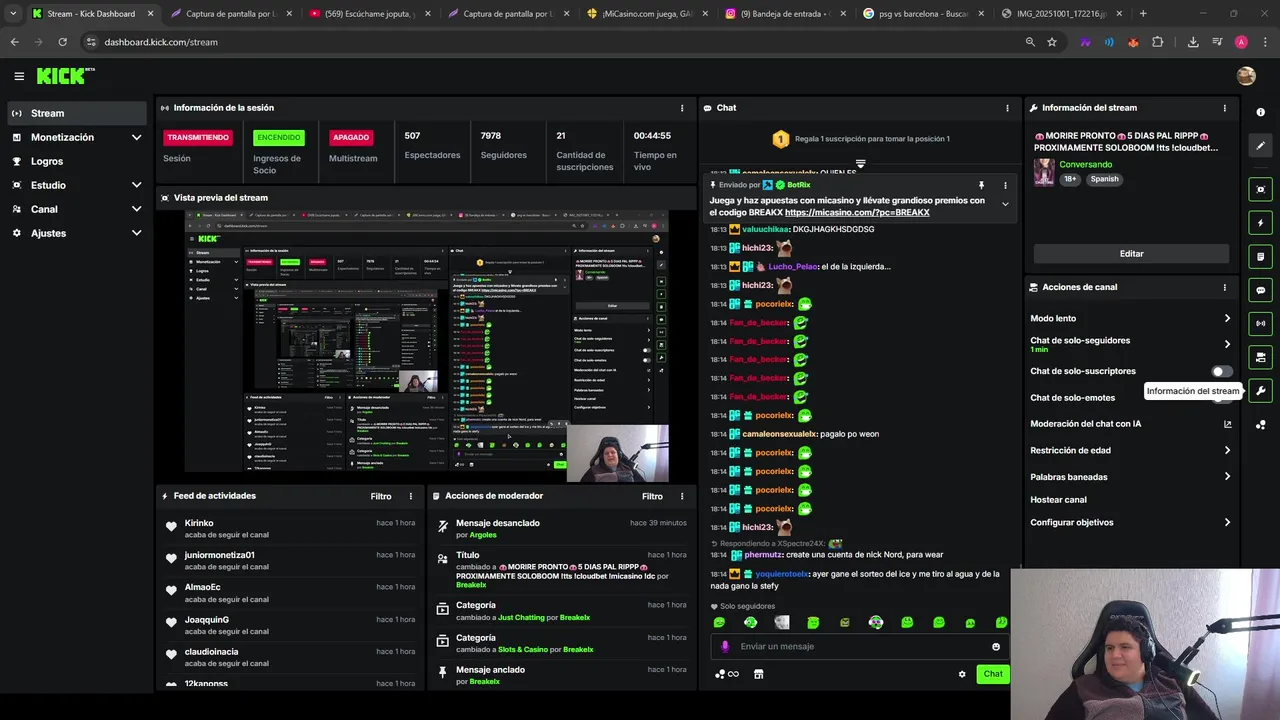Expand the Ajustes sidebar section
This screenshot has width=1280, height=720.
(136, 233)
